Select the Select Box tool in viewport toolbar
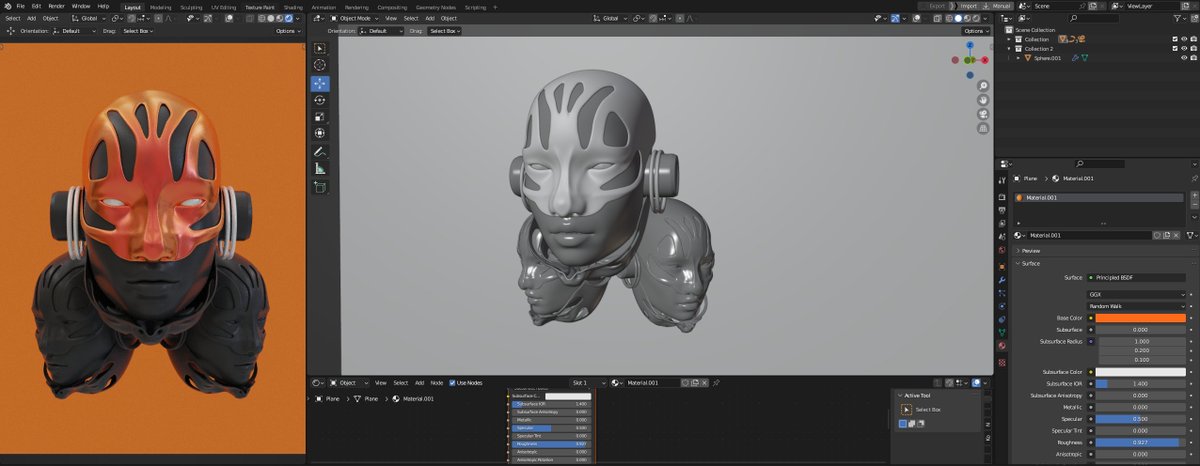 pos(320,48)
